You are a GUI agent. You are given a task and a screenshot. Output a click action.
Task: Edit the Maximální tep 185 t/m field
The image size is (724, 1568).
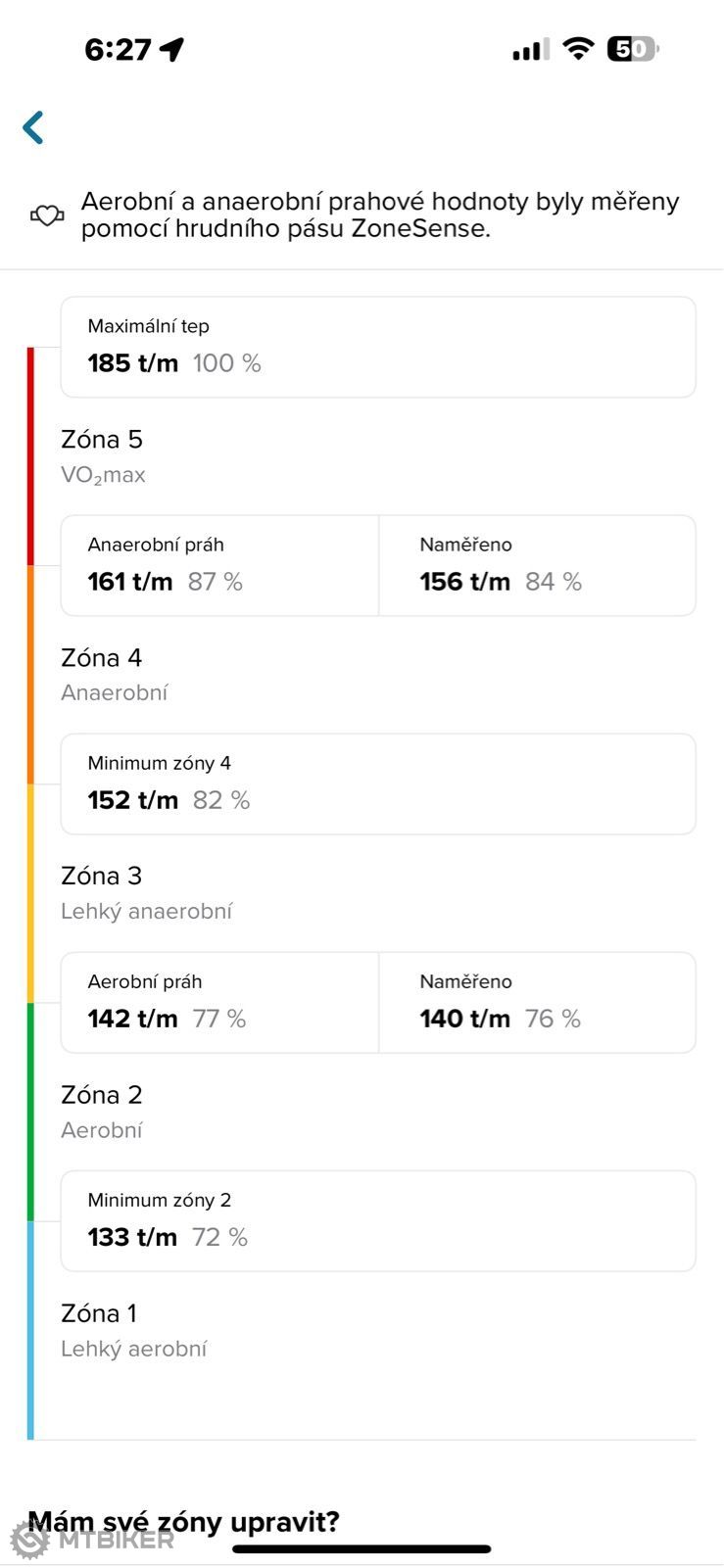click(378, 348)
